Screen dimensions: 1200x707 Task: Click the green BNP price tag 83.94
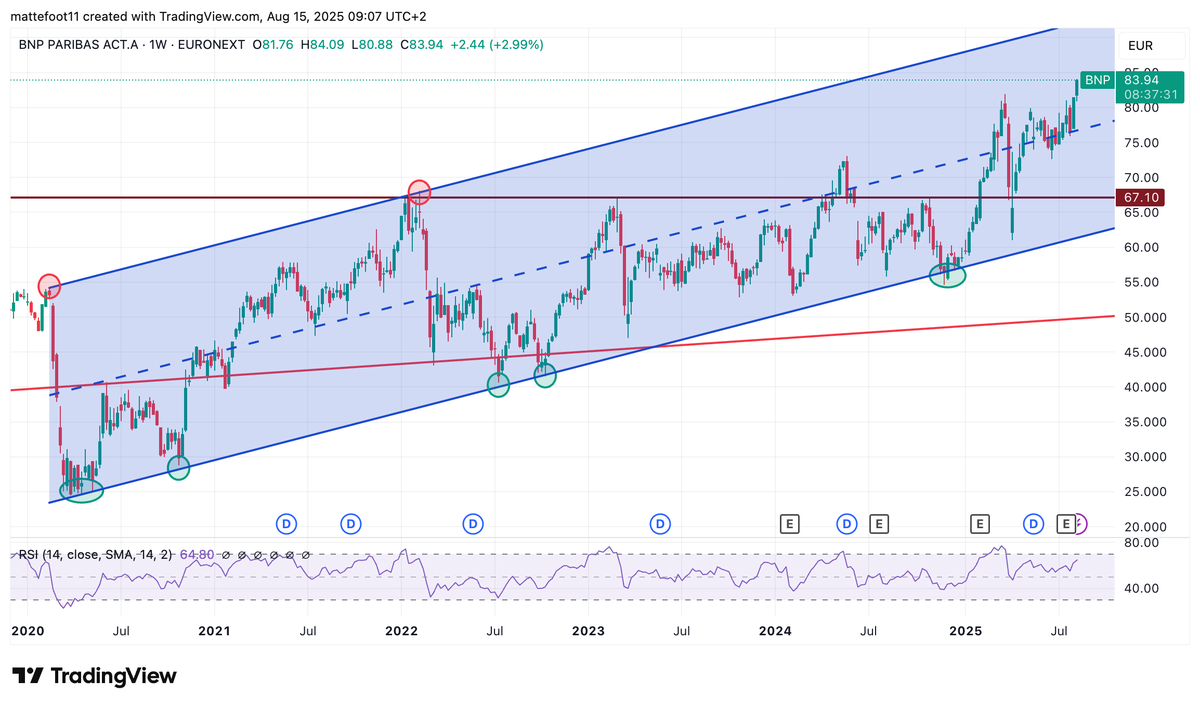[1134, 80]
